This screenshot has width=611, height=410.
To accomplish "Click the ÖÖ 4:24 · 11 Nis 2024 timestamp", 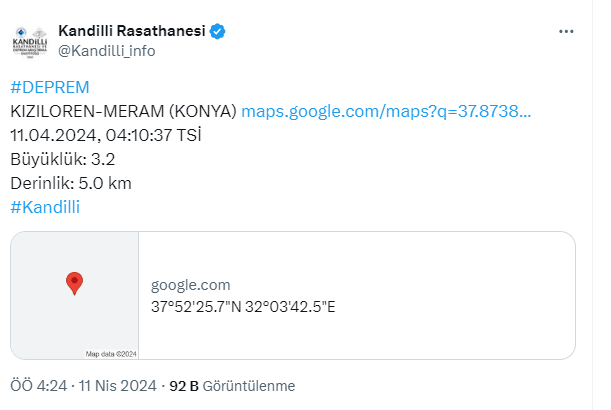I will pos(82,385).
